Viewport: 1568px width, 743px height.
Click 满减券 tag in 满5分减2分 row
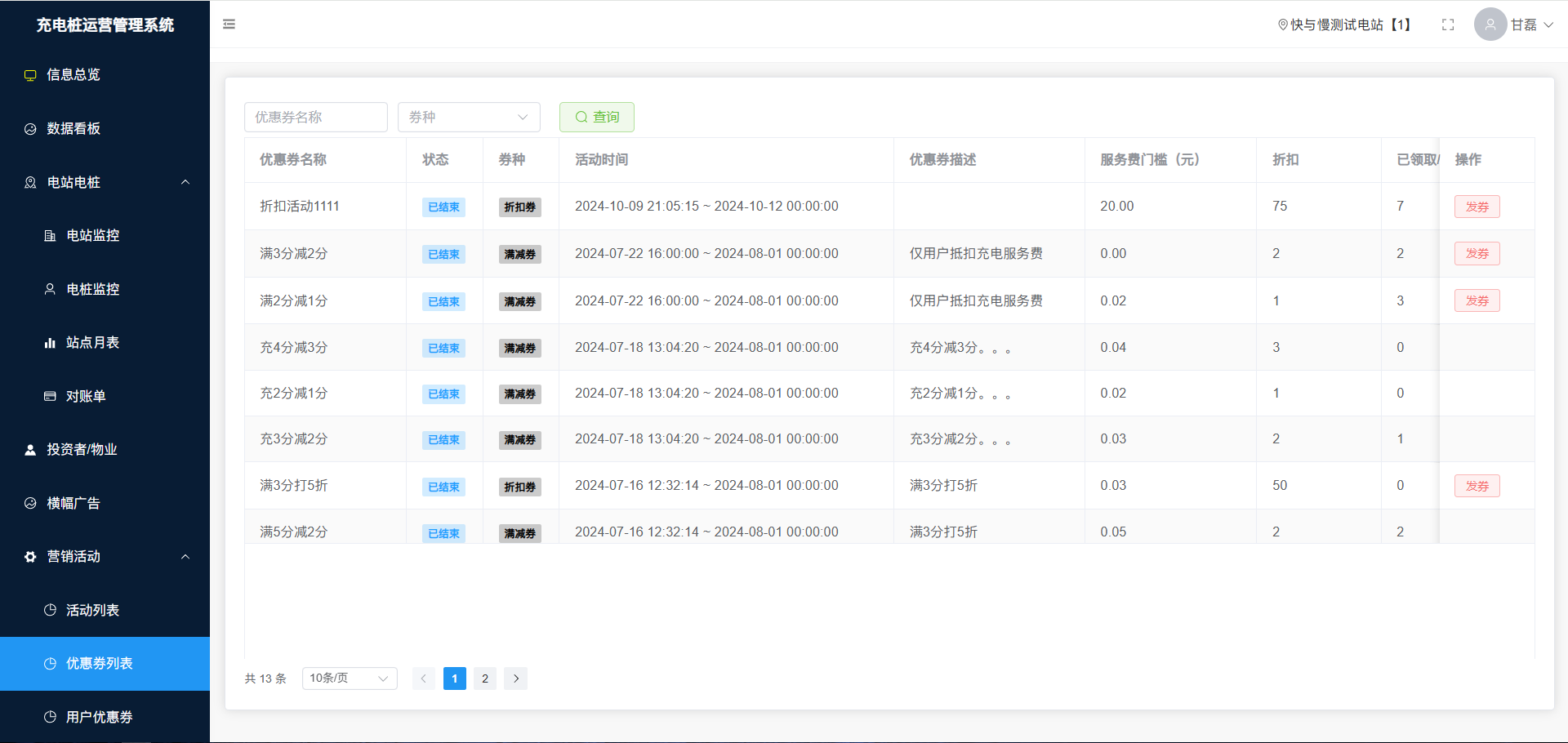pos(520,533)
